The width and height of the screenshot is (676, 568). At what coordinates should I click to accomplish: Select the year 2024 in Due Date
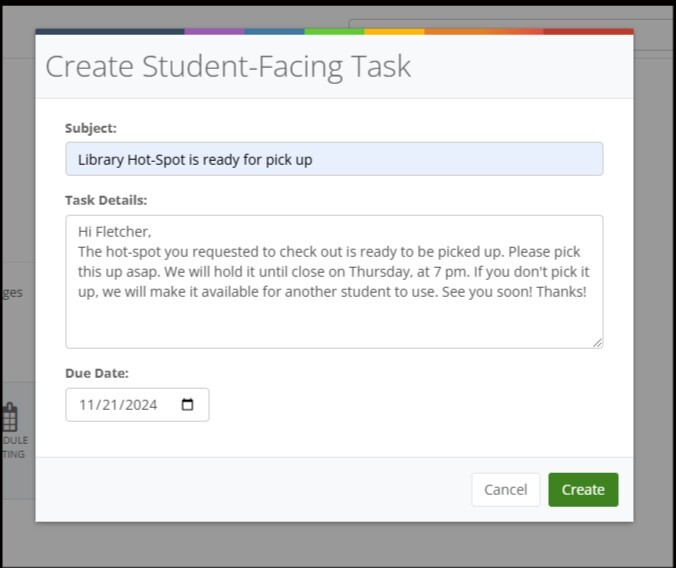tap(141, 405)
